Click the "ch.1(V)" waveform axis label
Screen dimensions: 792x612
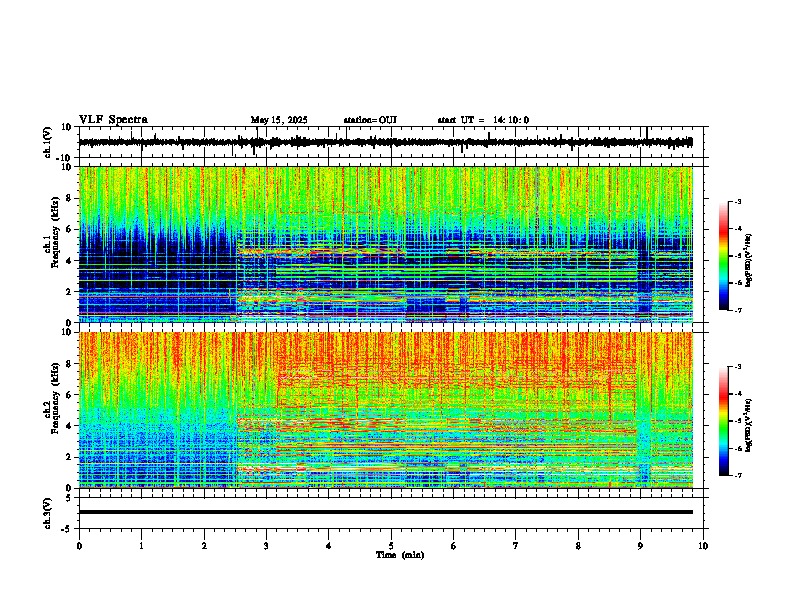click(x=48, y=142)
